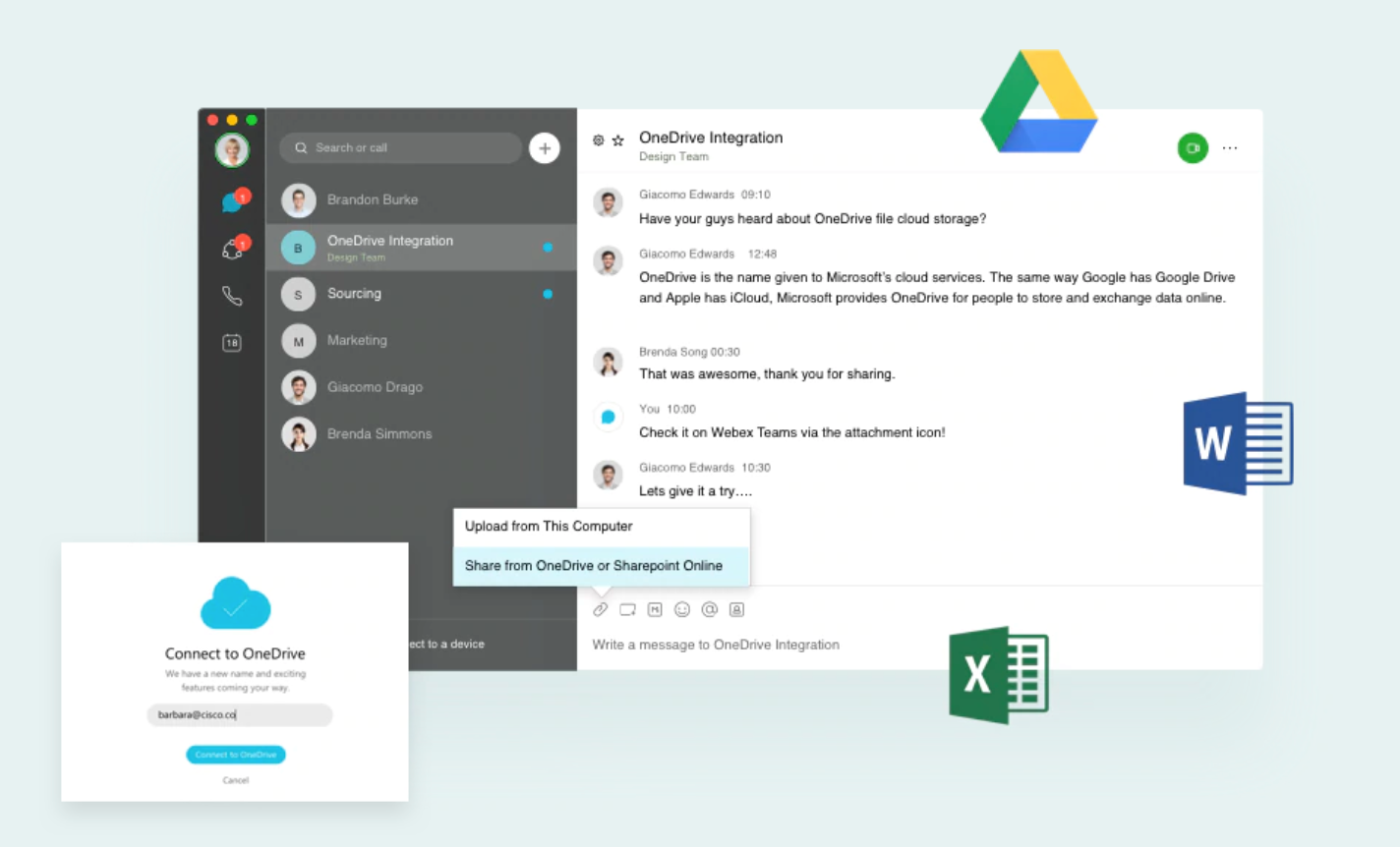This screenshot has height=847, width=1400.
Task: Start a video call with green camera button
Action: point(1192,148)
